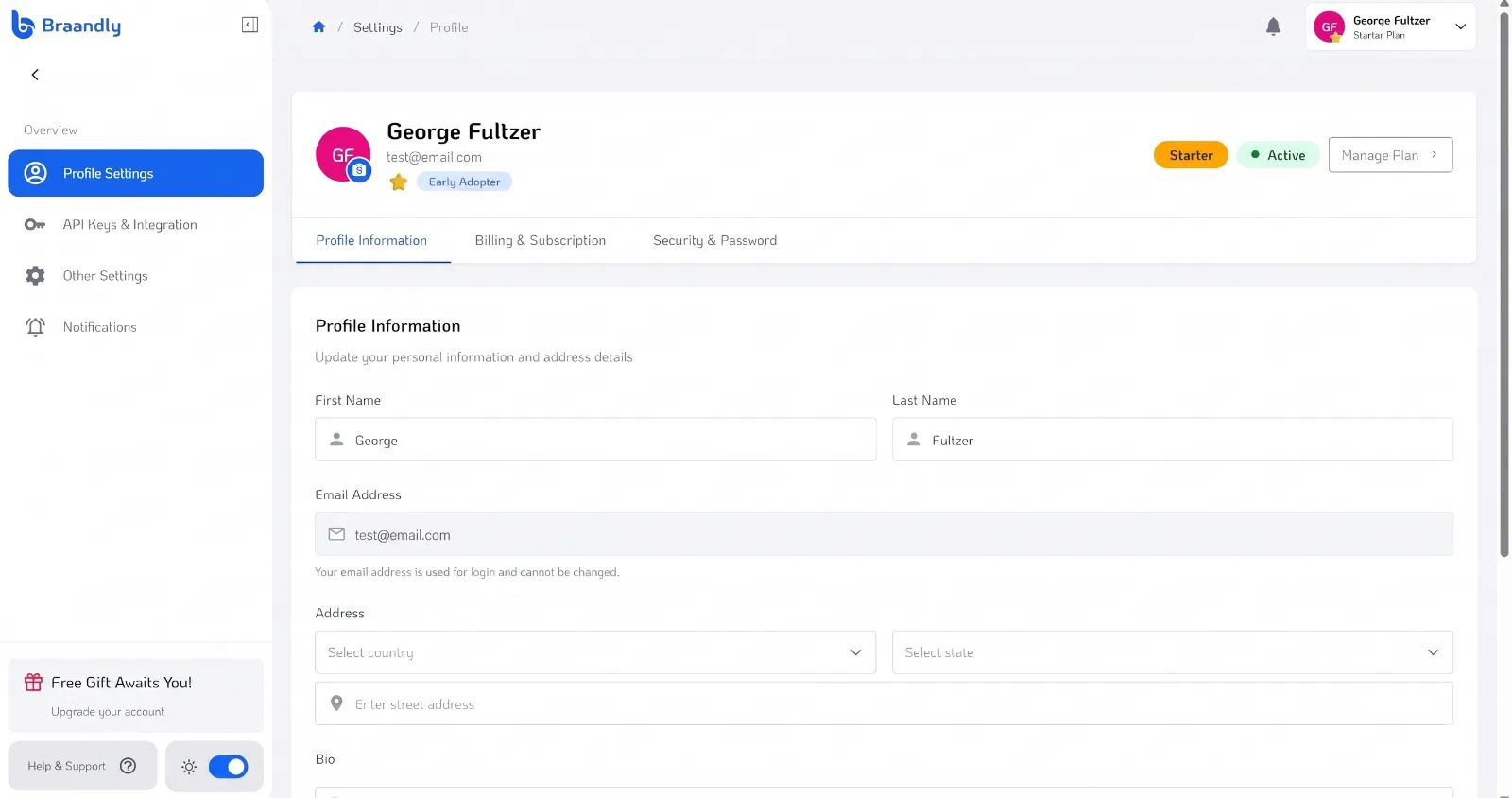Switch to Security & Password tab
Screen dimensions: 1512x798
click(715, 241)
